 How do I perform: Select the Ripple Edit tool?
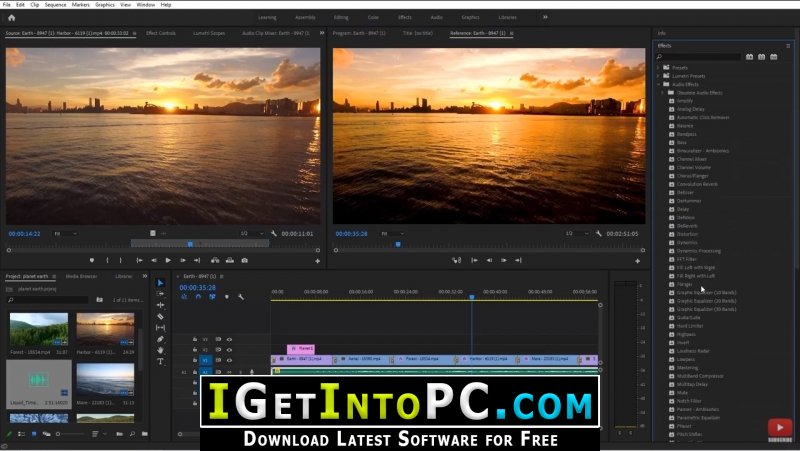click(160, 305)
